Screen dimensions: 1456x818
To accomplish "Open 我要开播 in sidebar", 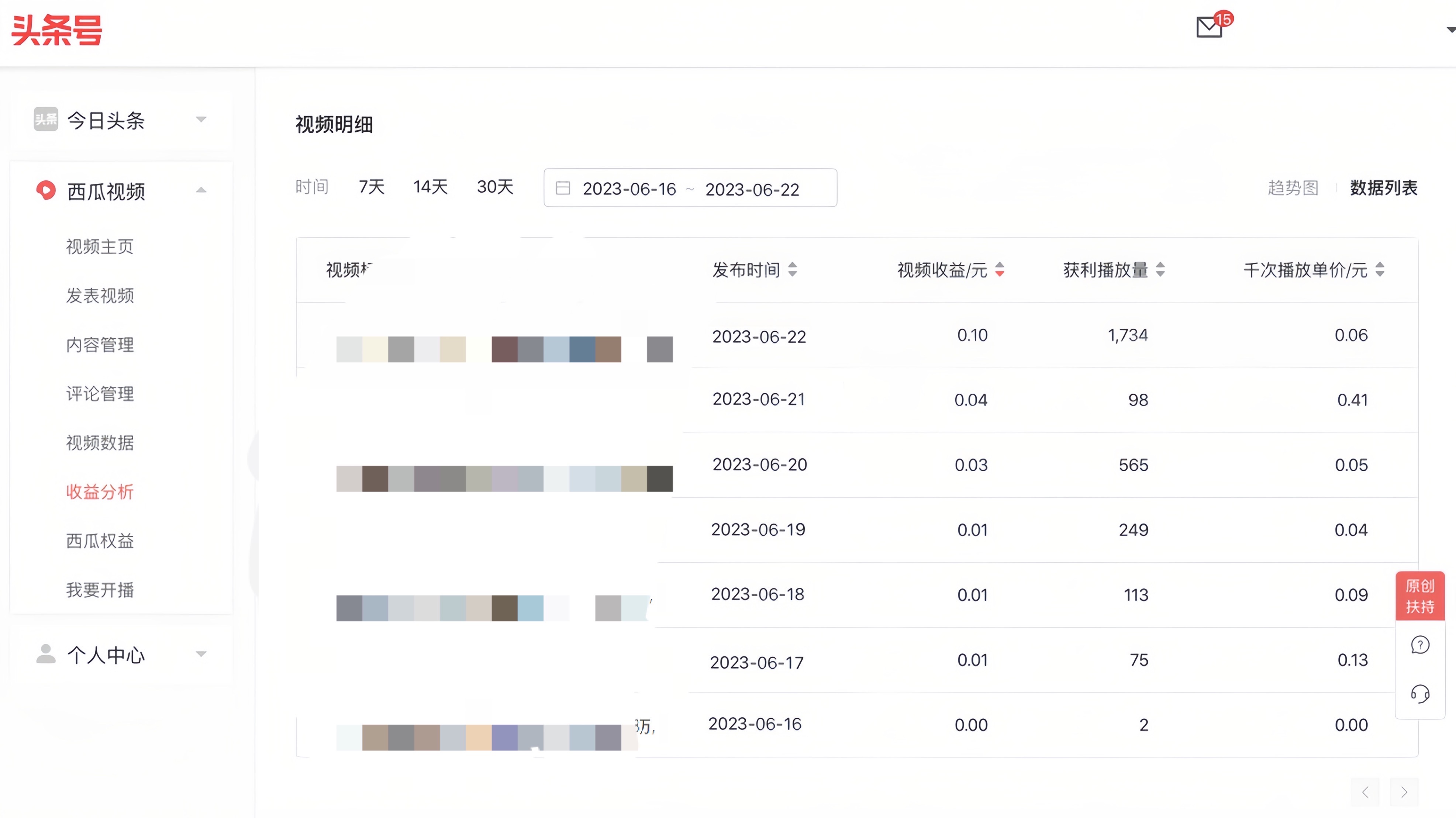I will [100, 590].
